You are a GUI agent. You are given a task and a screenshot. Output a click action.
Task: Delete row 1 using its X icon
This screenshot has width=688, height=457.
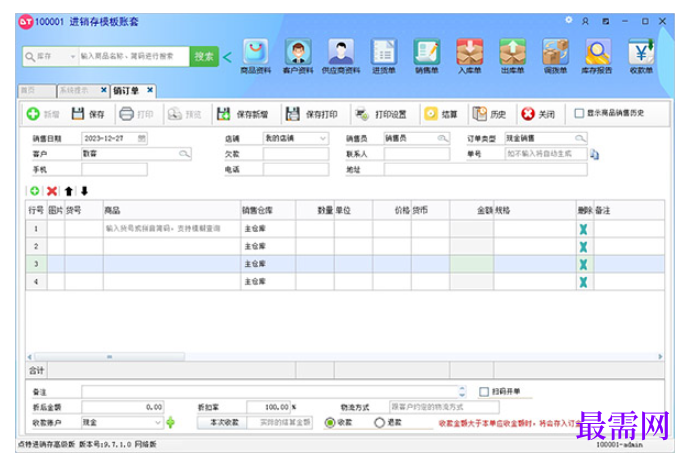pyautogui.click(x=583, y=229)
